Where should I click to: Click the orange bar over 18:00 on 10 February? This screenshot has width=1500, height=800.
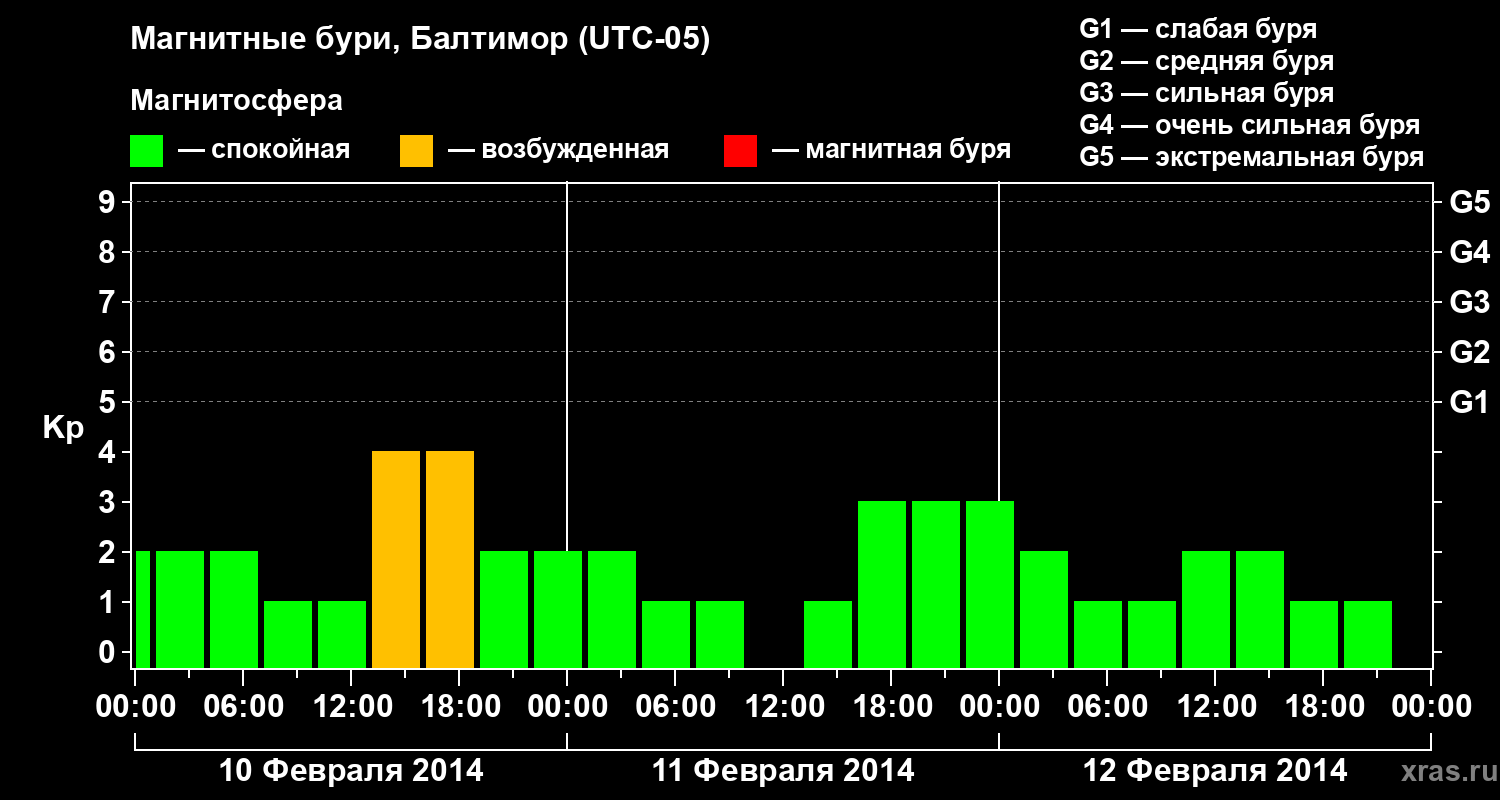450,559
